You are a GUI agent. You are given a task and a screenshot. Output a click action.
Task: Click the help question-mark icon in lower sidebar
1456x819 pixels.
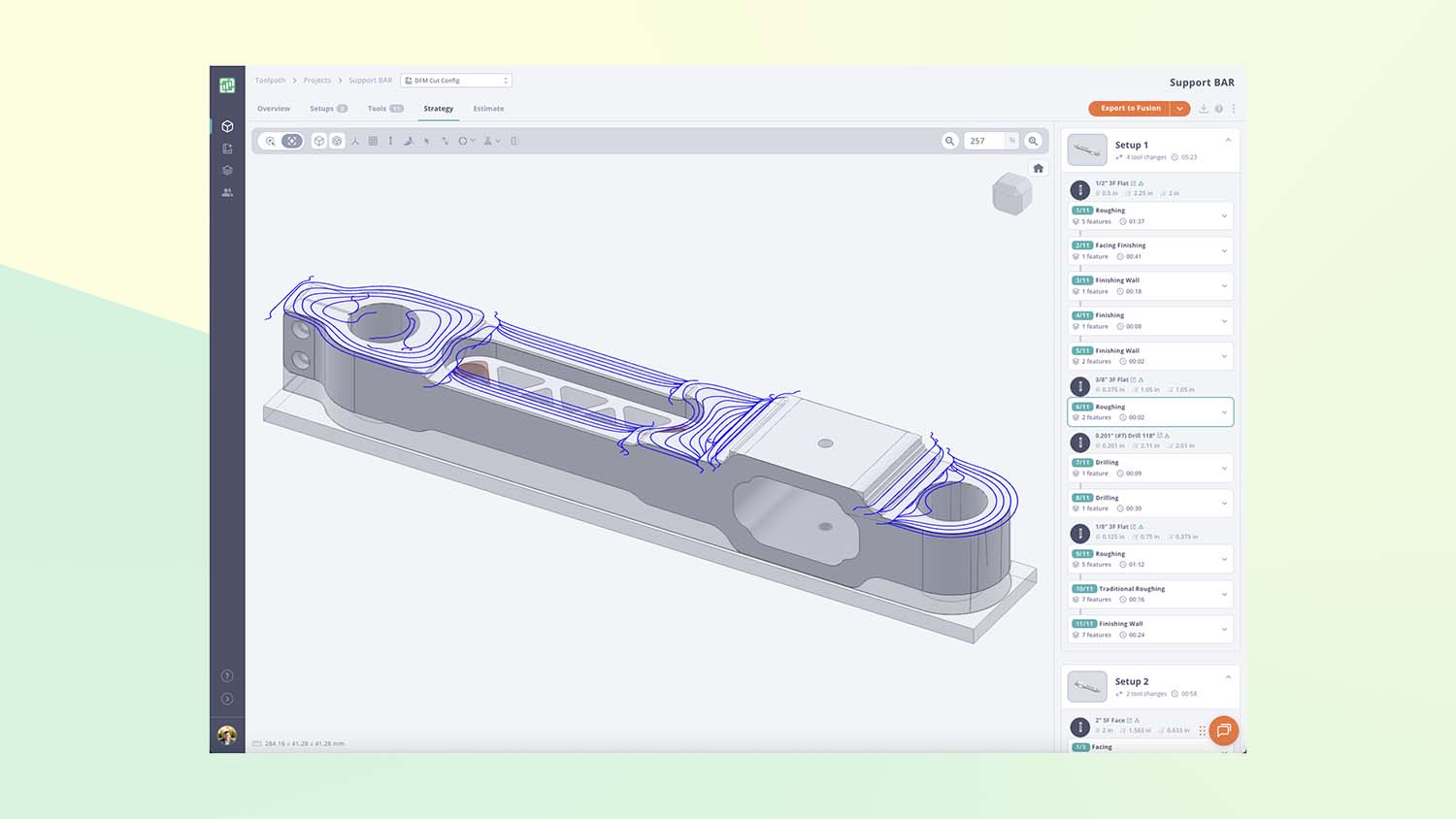[x=227, y=674]
